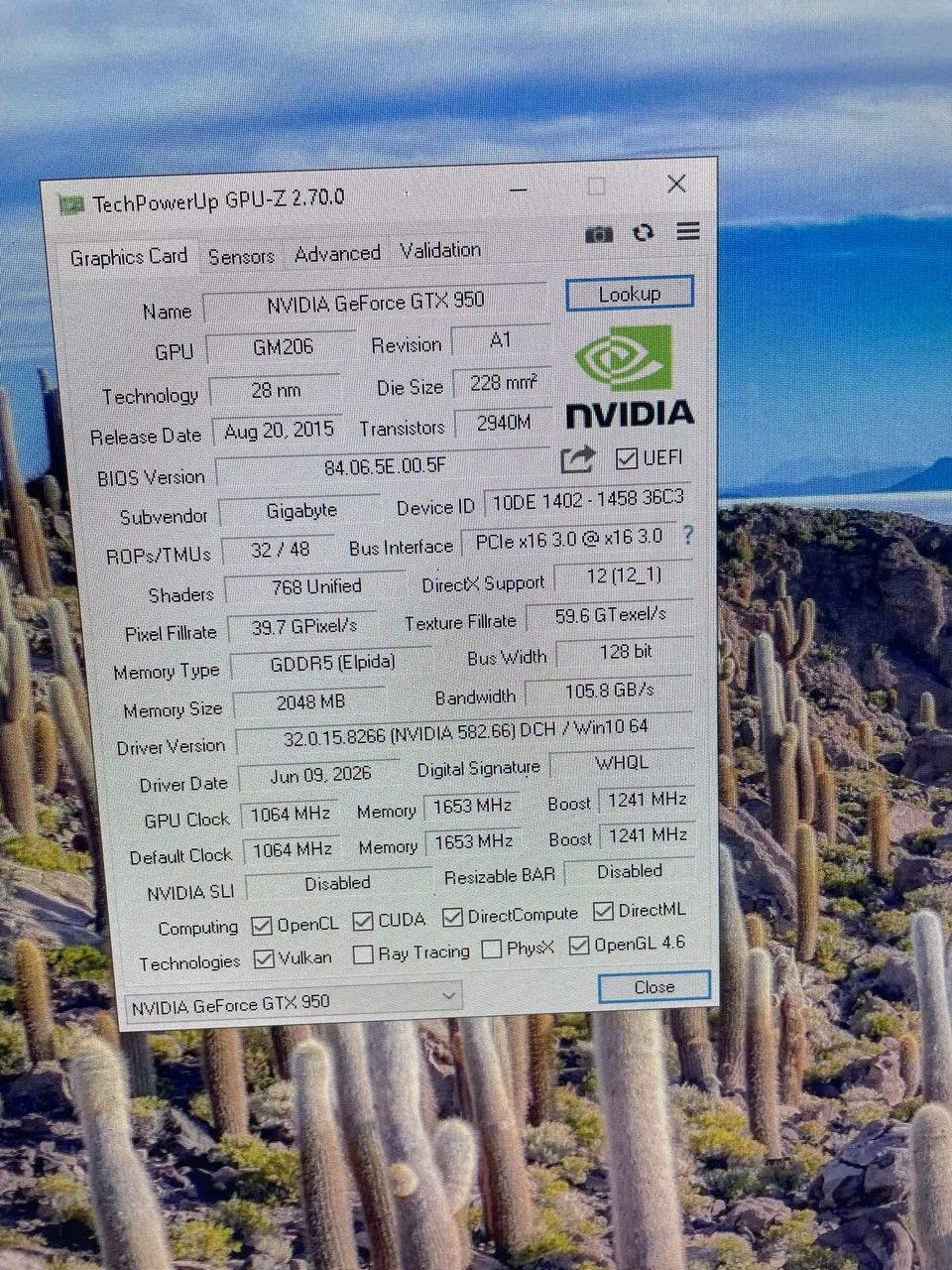Click the Driver Date Jun 09, 2026
Image resolution: width=952 pixels, height=1270 pixels.
coord(319,775)
